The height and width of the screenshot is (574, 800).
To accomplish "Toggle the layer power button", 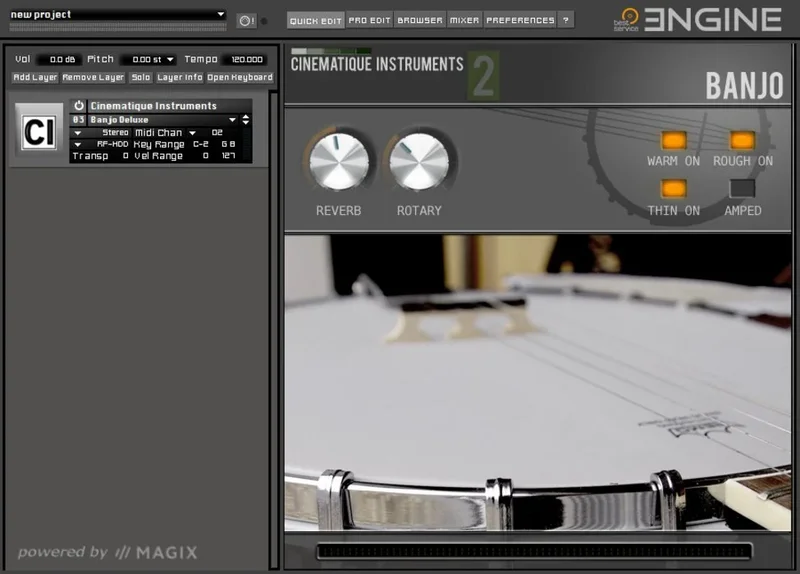I will click(x=79, y=106).
